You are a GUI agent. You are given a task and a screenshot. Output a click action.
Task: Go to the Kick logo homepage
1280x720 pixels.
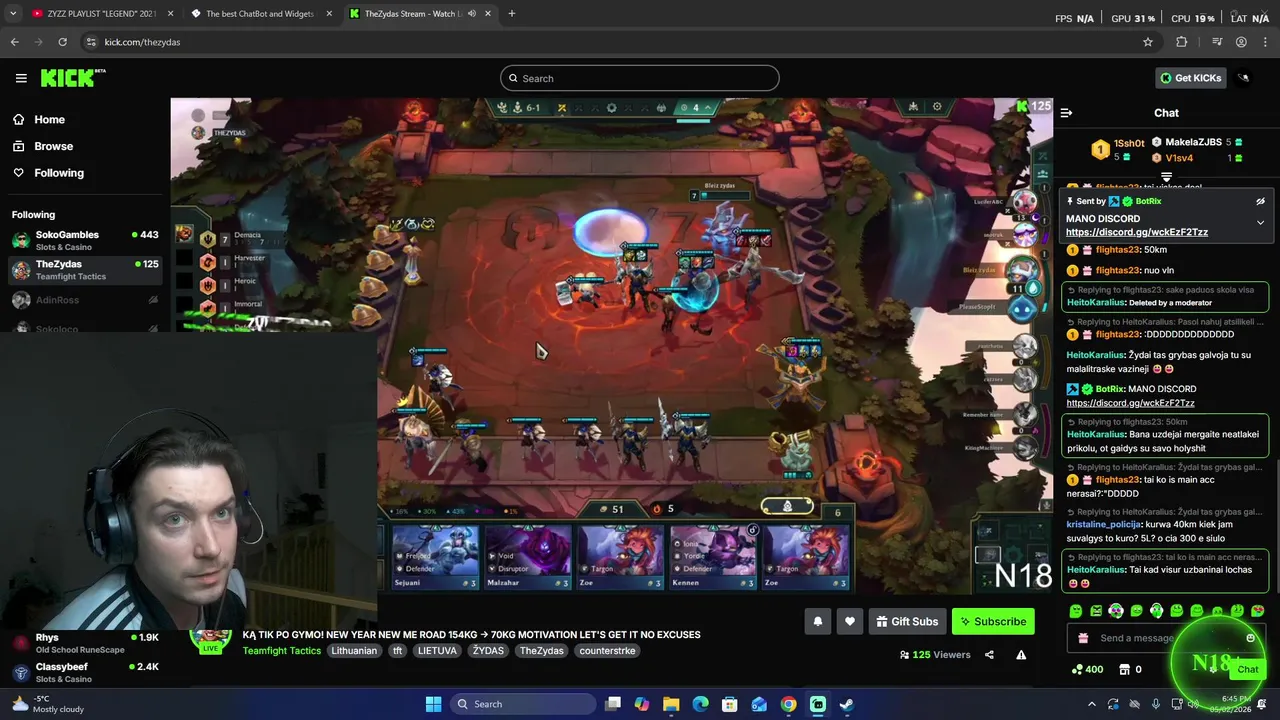click(72, 78)
